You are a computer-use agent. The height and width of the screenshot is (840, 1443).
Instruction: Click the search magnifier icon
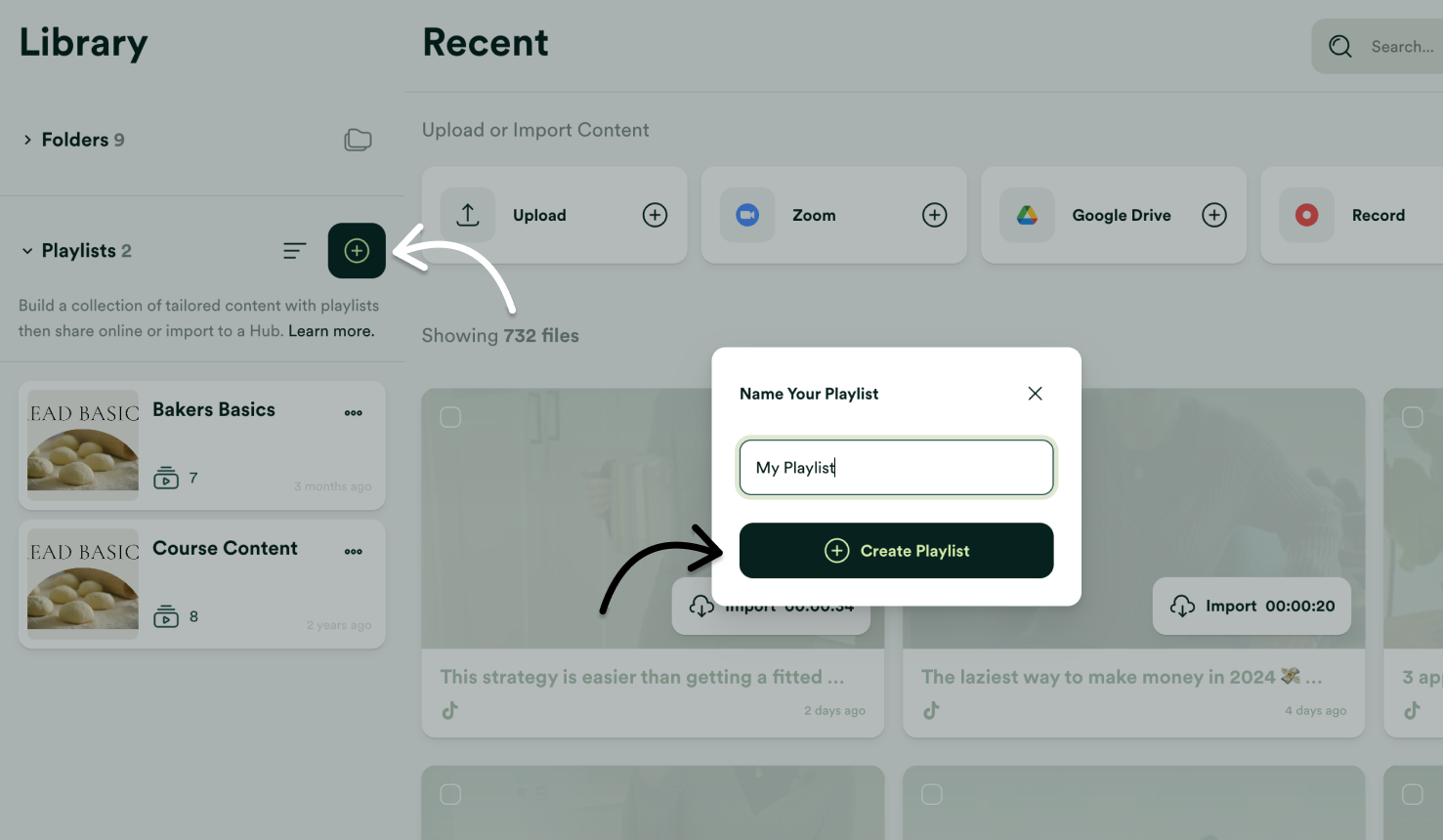tap(1339, 46)
